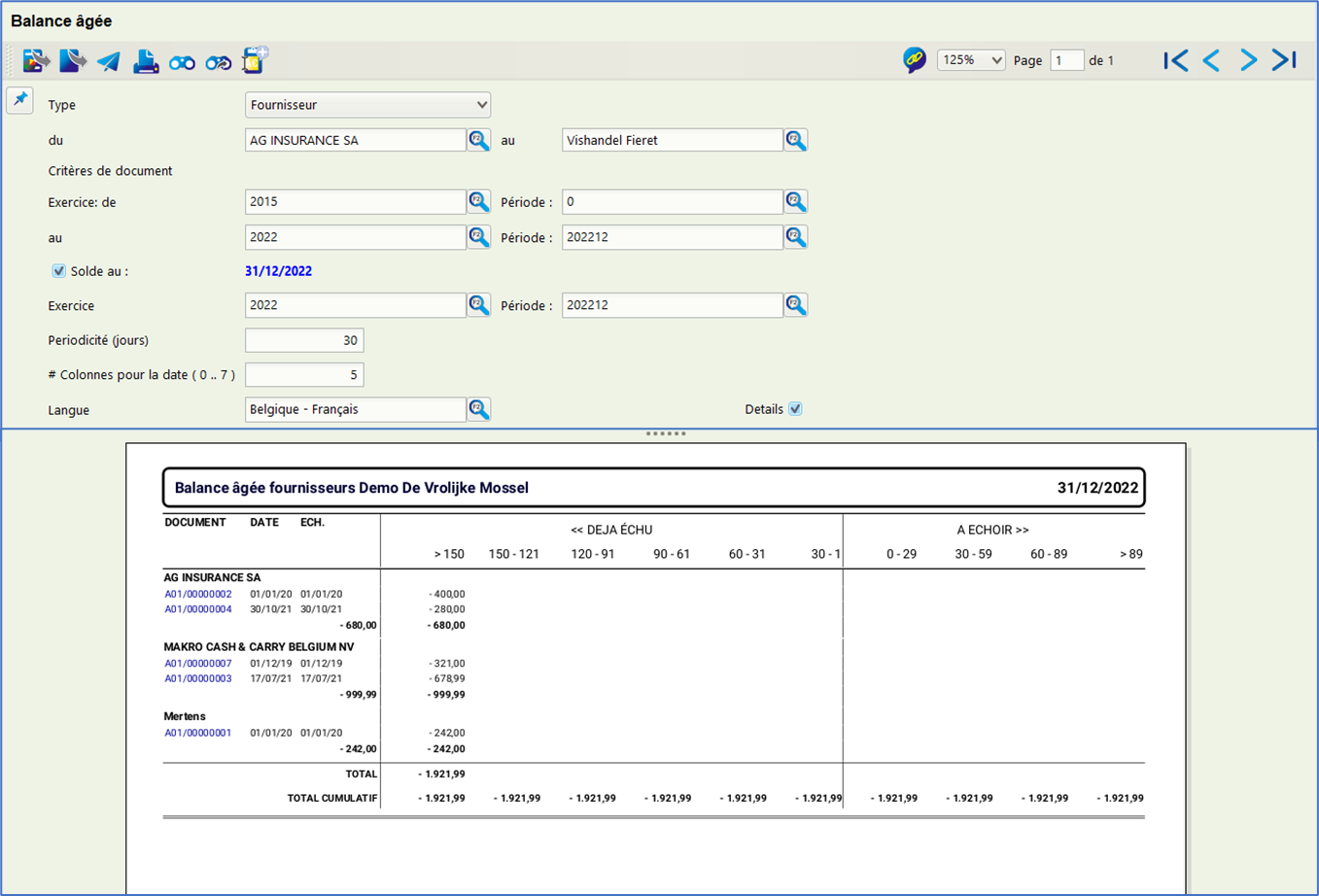The width and height of the screenshot is (1319, 896).
Task: Open lookup beside 'au' 2022 field
Action: point(479,237)
